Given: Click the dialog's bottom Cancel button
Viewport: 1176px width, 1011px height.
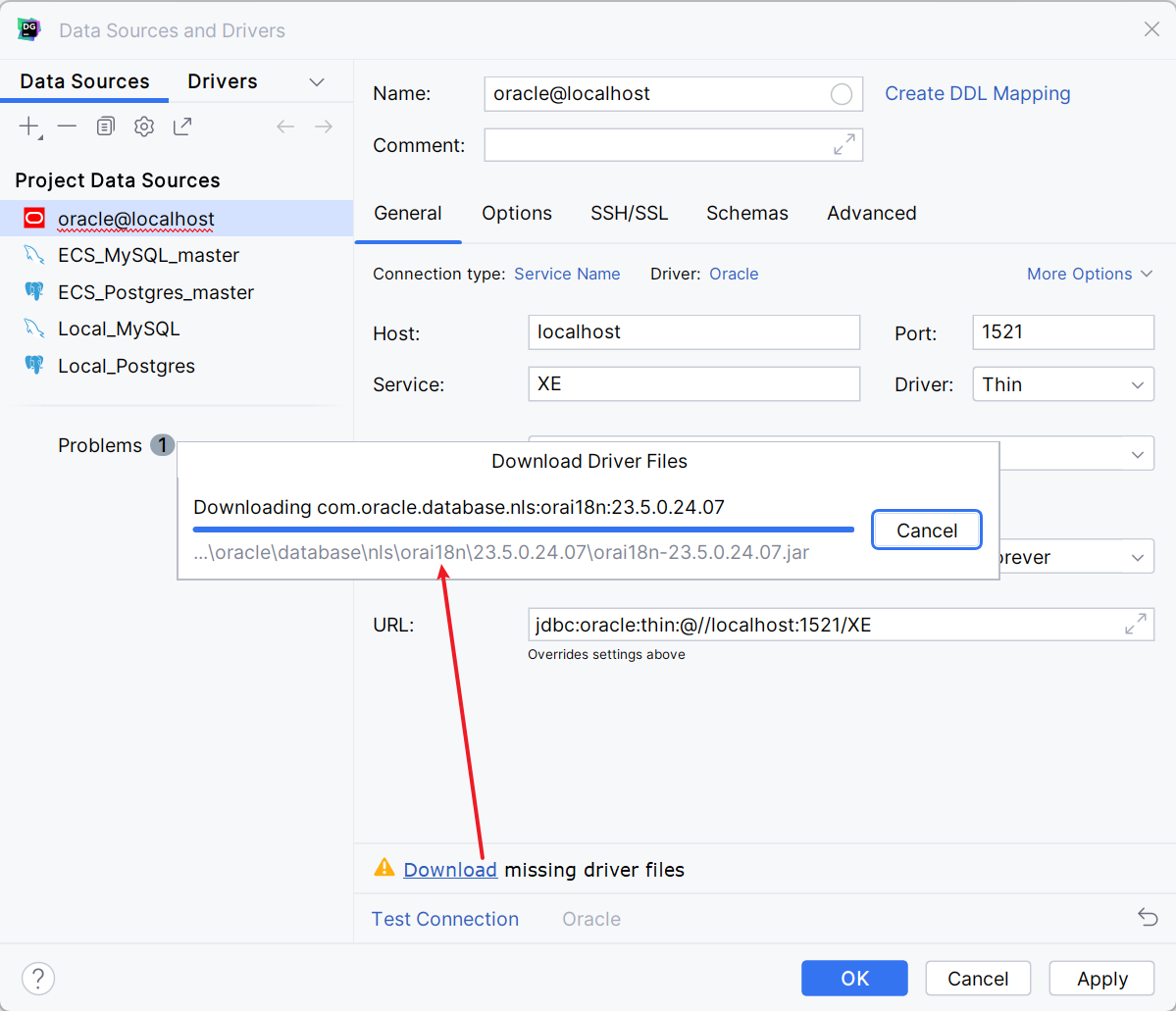Looking at the screenshot, I should pos(978,978).
